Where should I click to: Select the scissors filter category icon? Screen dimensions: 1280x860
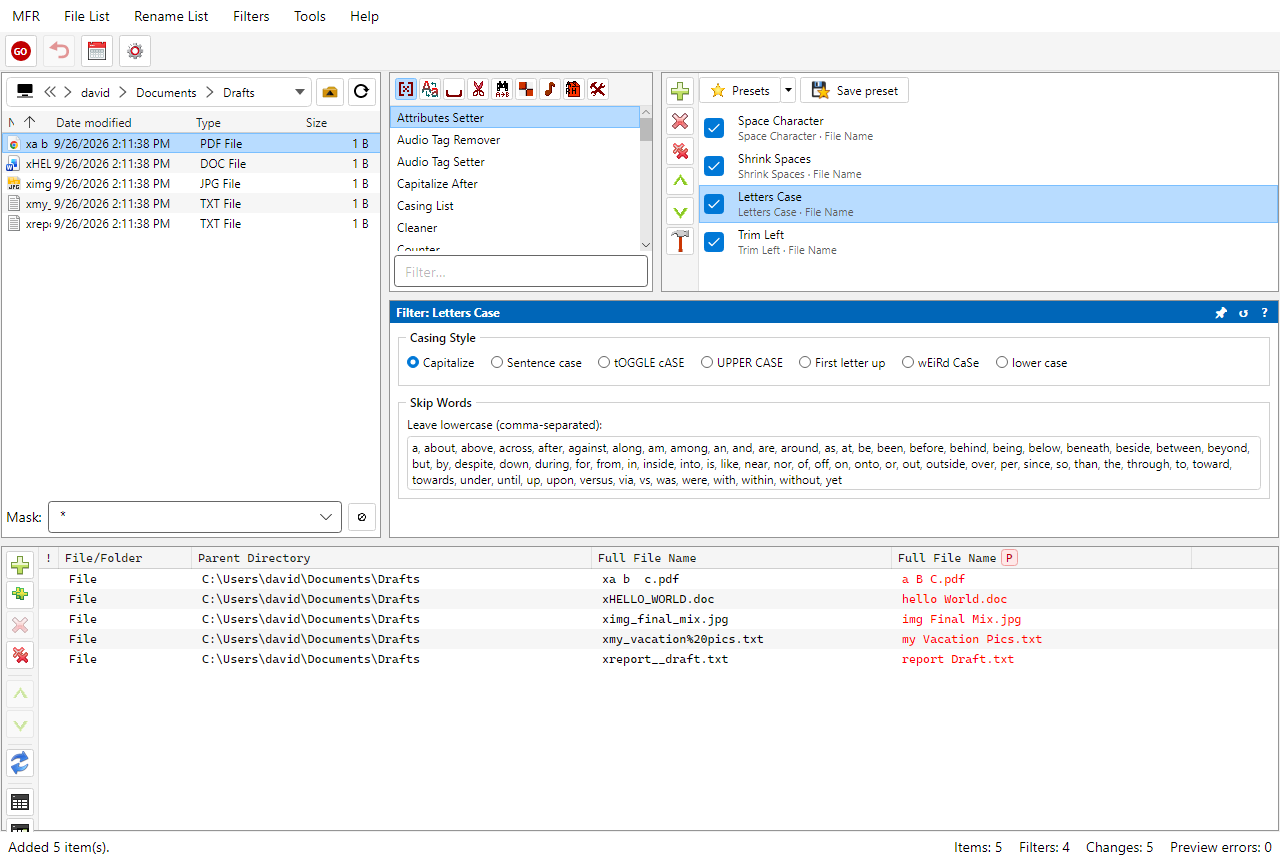tap(478, 89)
